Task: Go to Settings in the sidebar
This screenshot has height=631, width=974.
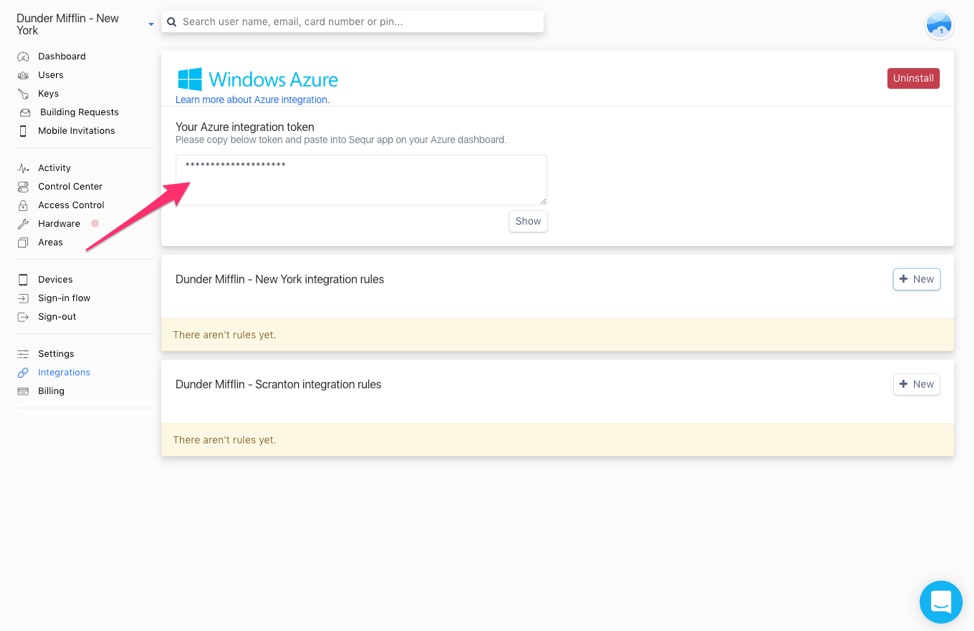Action: [56, 353]
